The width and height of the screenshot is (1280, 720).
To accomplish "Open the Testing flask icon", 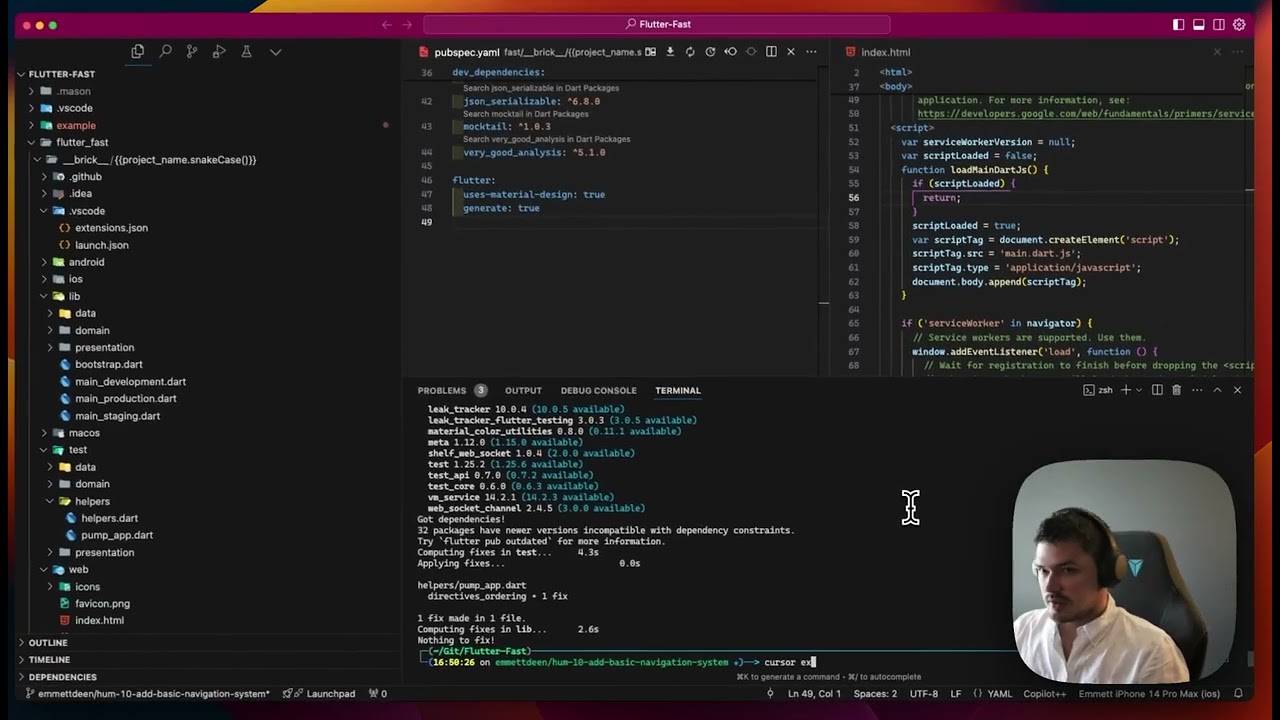I will (x=246, y=52).
